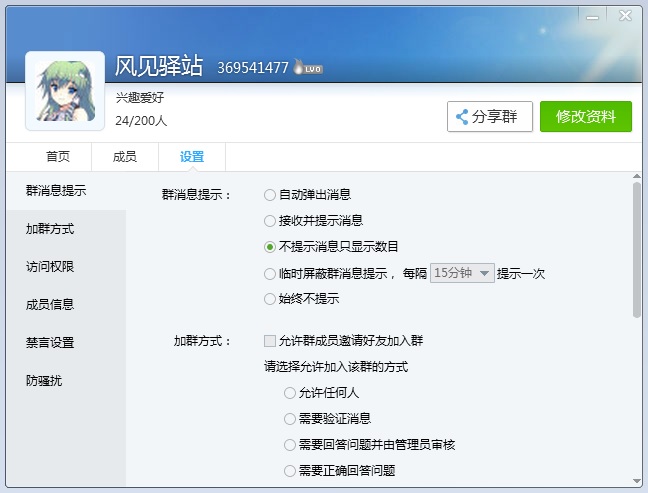Open 访问权限 in the sidebar
The image size is (648, 493).
pos(66,267)
